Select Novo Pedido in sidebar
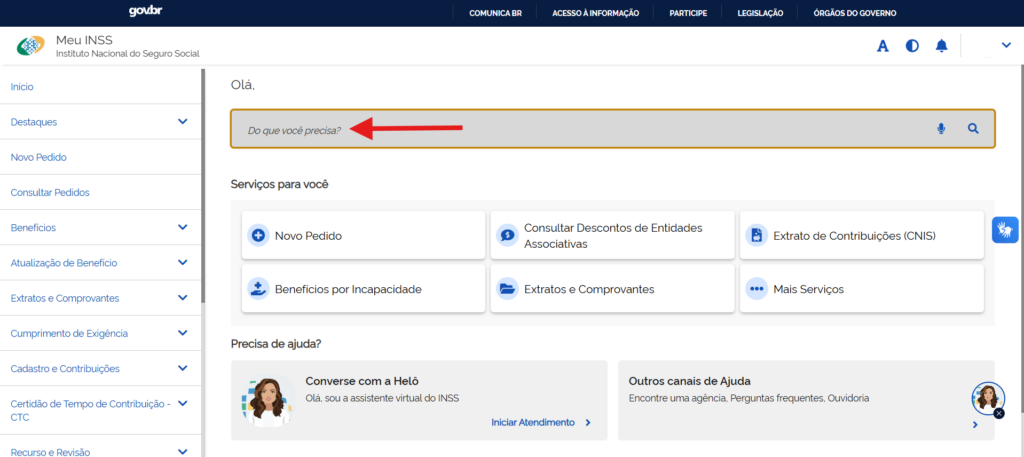Image resolution: width=1024 pixels, height=457 pixels. point(39,157)
